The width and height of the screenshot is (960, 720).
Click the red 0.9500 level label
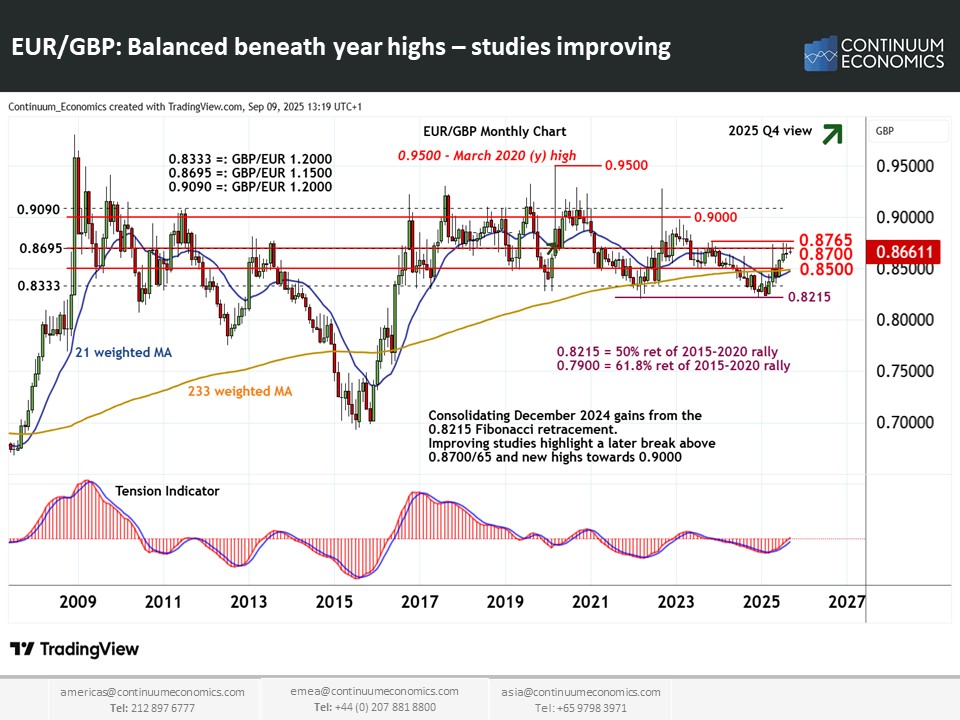point(626,165)
